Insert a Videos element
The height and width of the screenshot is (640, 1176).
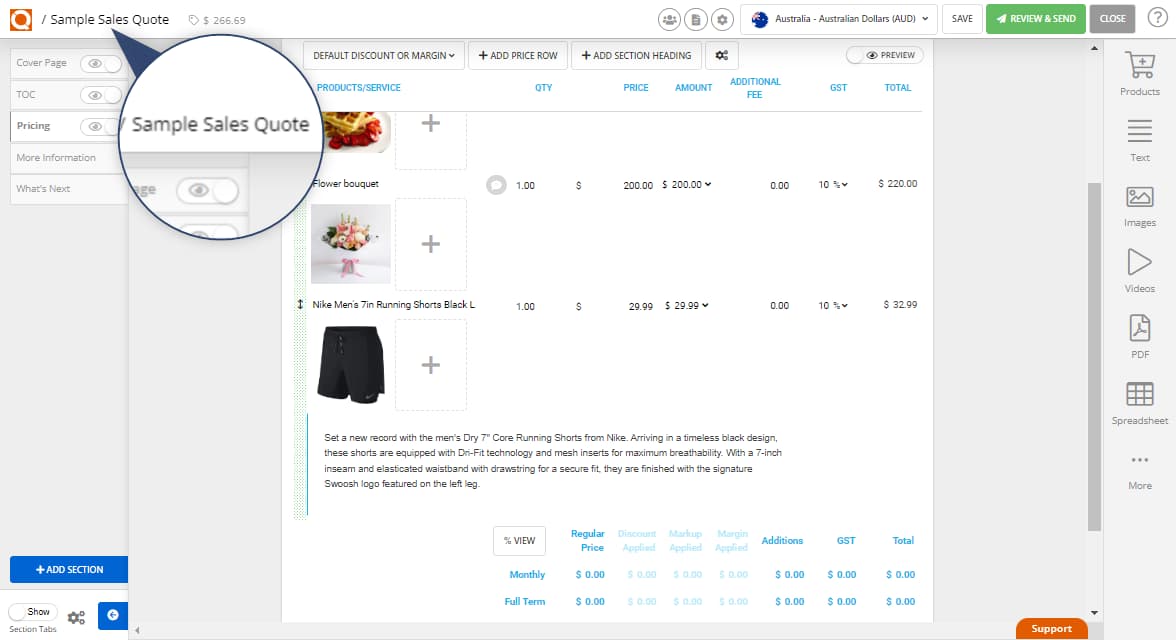point(1139,267)
